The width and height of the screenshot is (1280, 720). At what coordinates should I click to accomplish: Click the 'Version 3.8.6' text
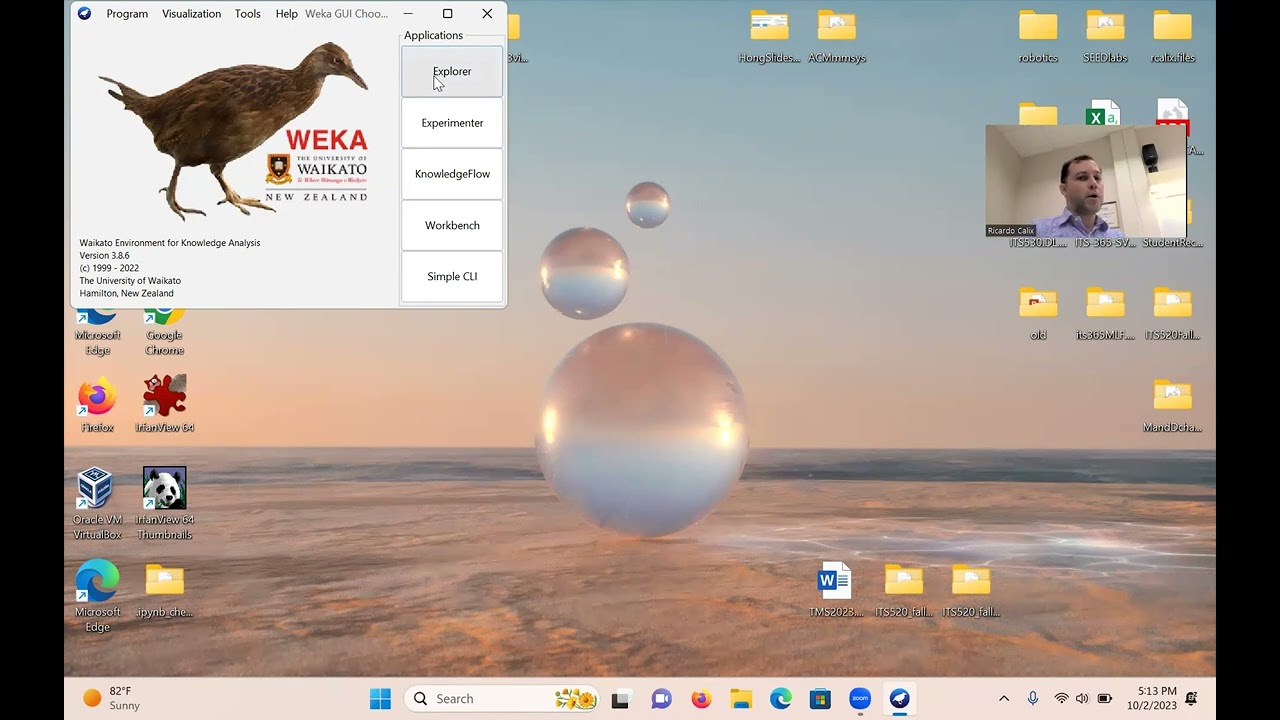[105, 256]
